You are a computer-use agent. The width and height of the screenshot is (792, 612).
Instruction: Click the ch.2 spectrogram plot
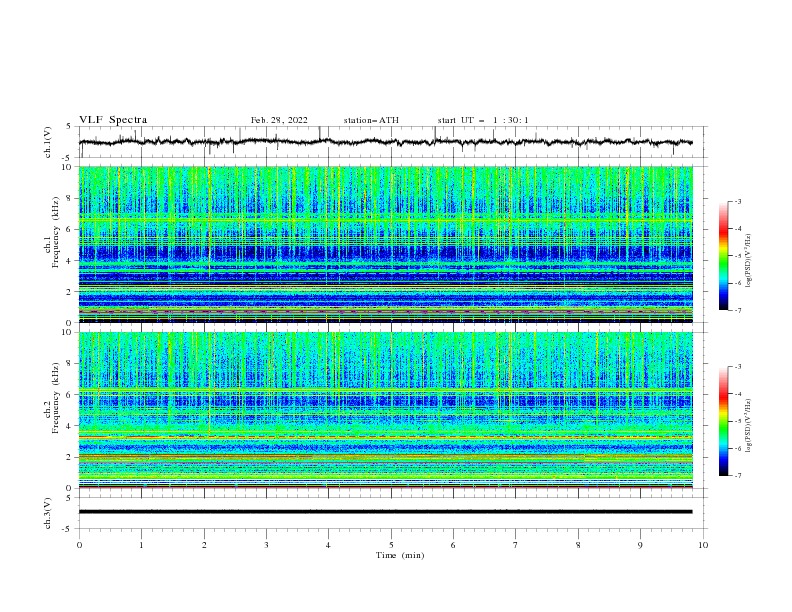[x=386, y=410]
